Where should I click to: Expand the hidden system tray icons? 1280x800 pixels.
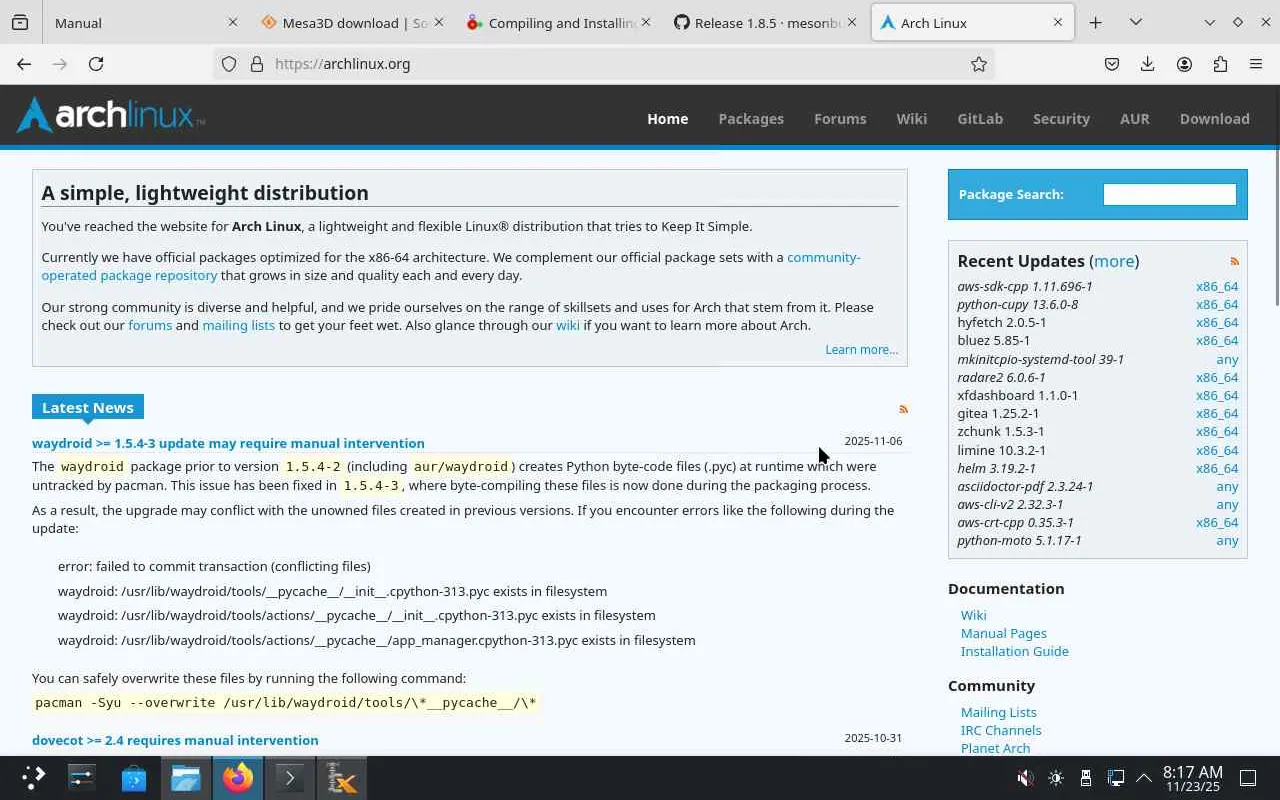click(x=1144, y=778)
